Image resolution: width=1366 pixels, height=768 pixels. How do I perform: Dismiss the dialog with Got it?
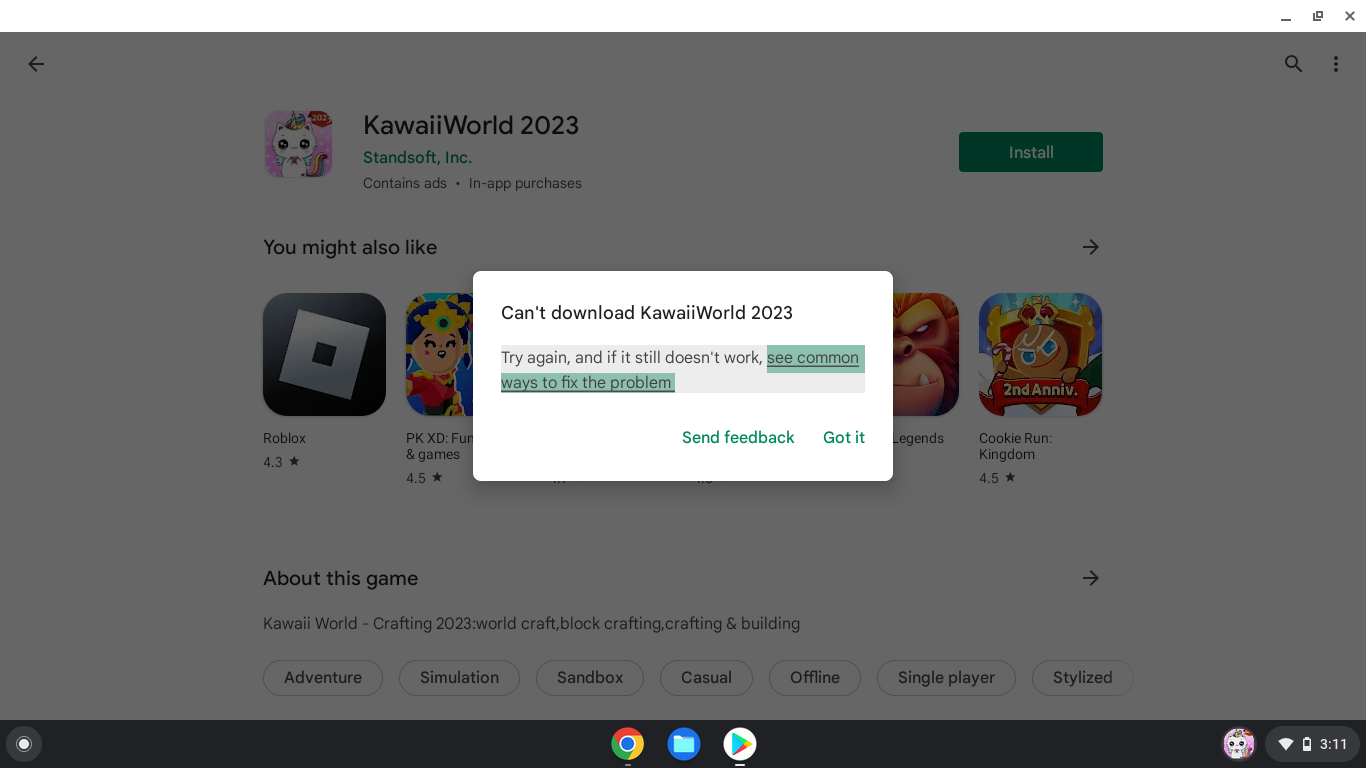tap(844, 437)
